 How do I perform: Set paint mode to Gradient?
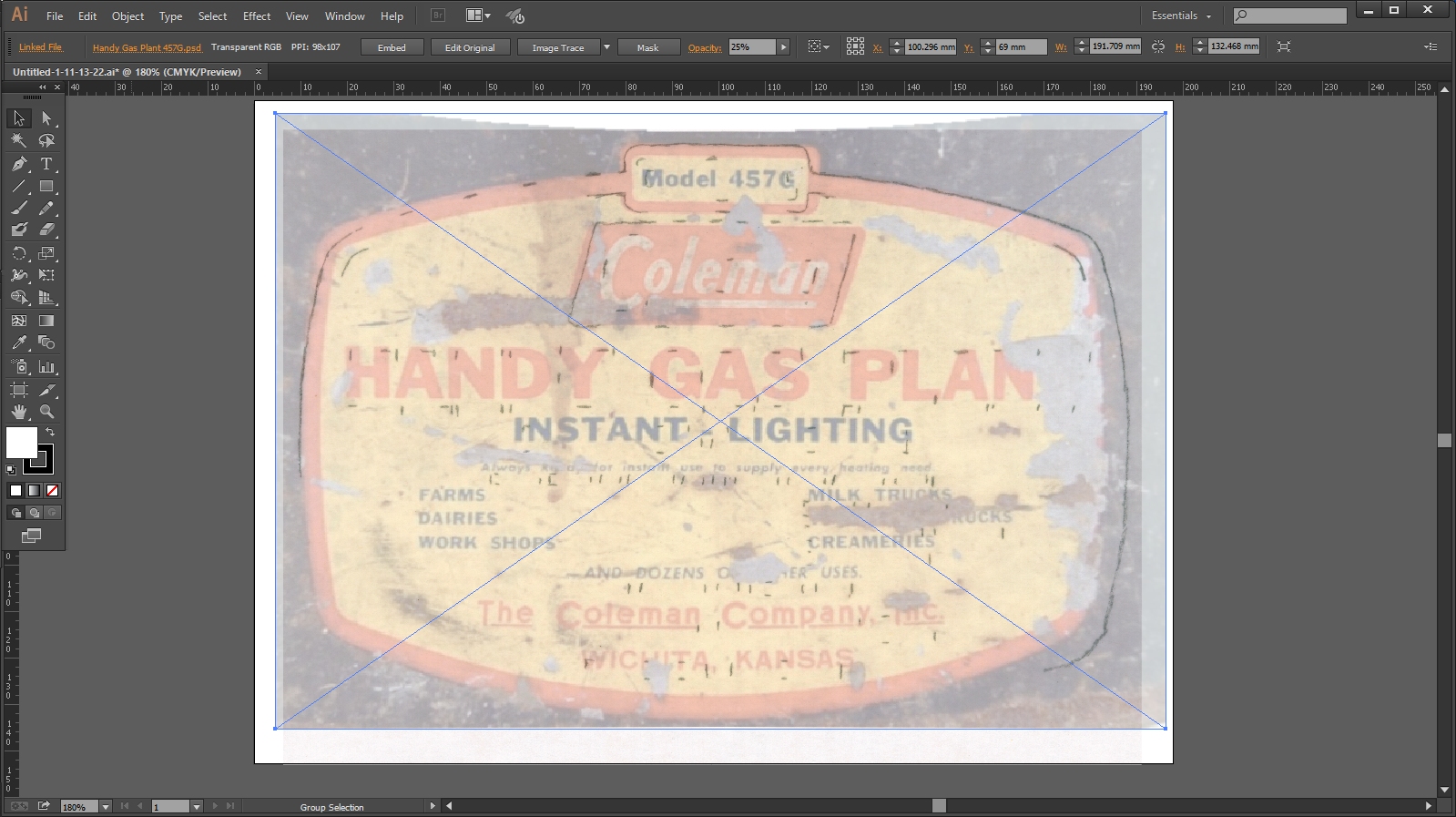(x=34, y=490)
